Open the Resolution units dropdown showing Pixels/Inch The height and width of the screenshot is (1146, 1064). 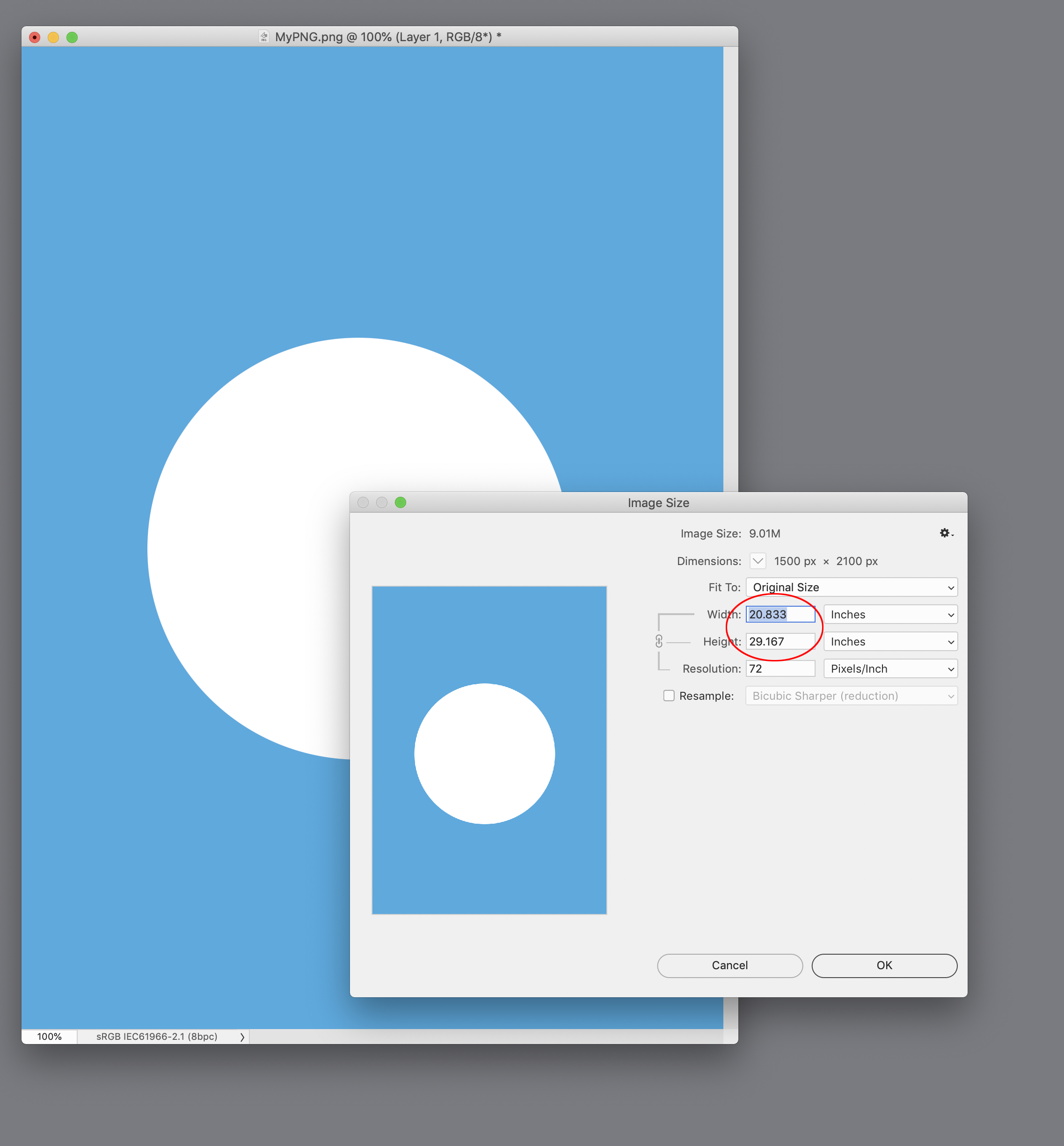coord(890,668)
